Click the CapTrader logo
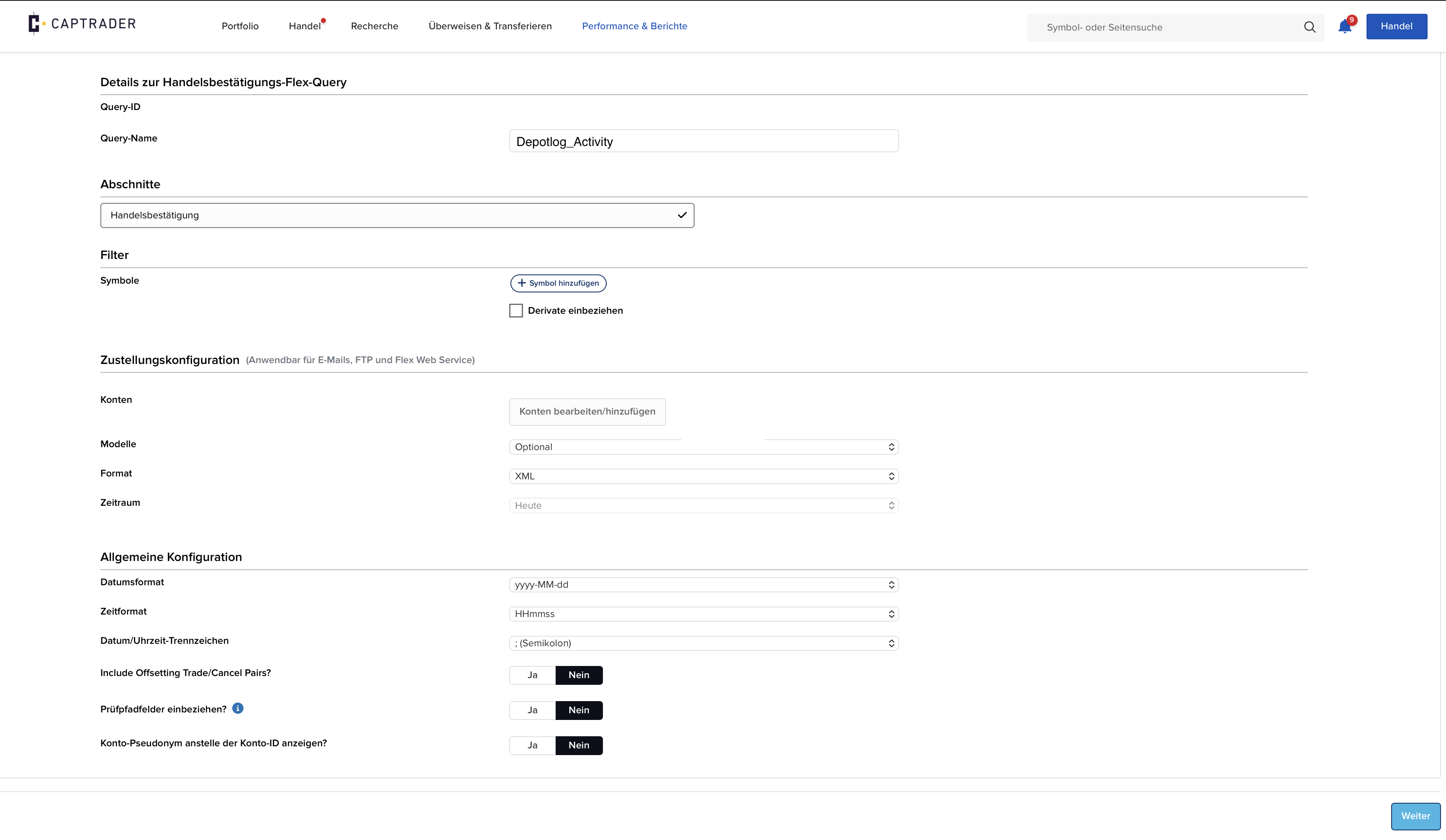This screenshot has width=1446, height=840. 82,23
